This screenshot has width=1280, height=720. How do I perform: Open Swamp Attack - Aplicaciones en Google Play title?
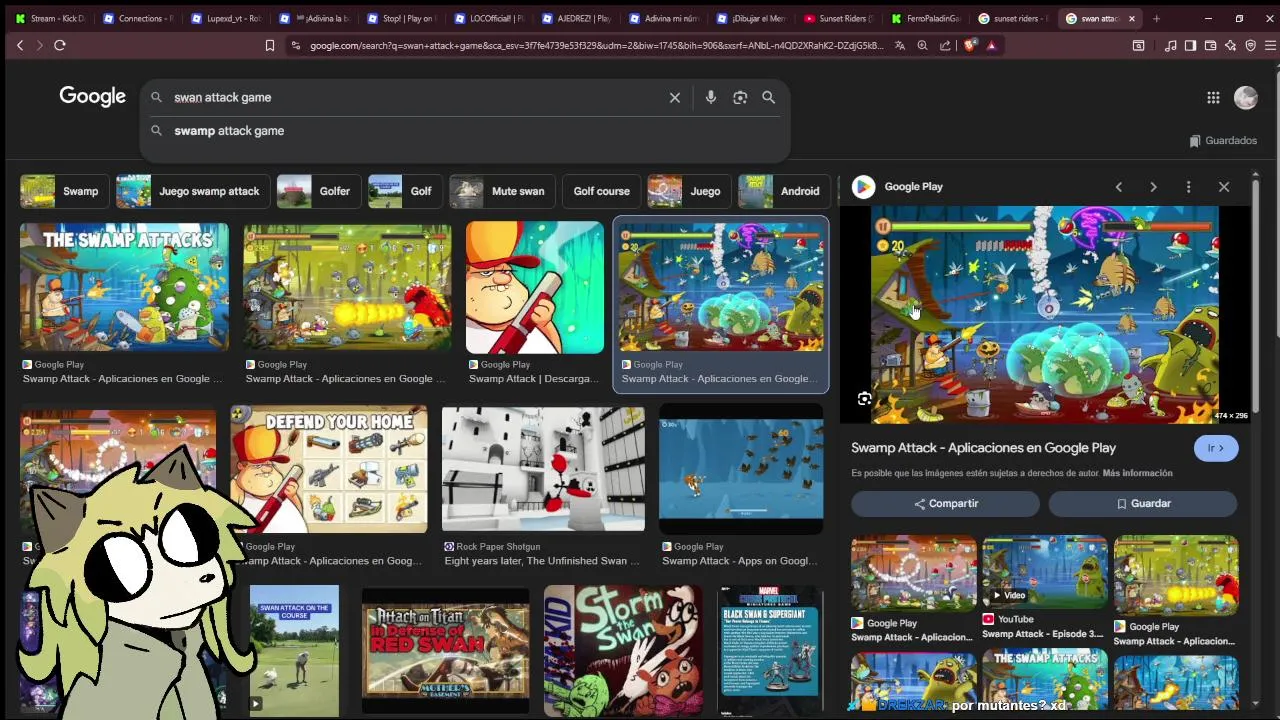click(x=983, y=448)
